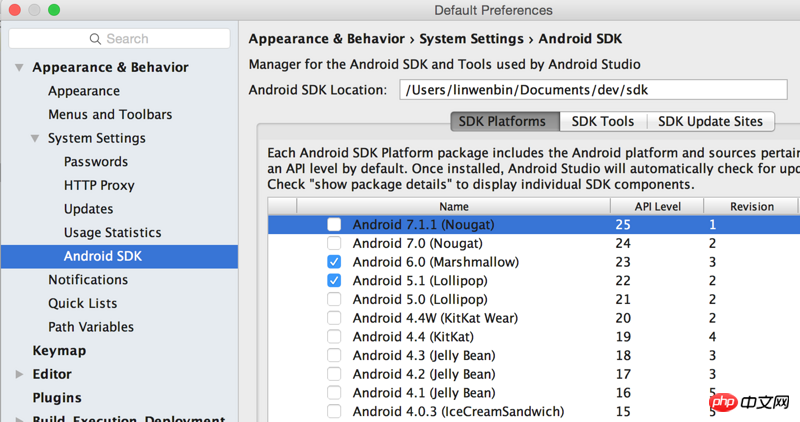Check Android 4.3 (Jelly Bean) checkbox
Image resolution: width=800 pixels, height=422 pixels.
tap(334, 355)
